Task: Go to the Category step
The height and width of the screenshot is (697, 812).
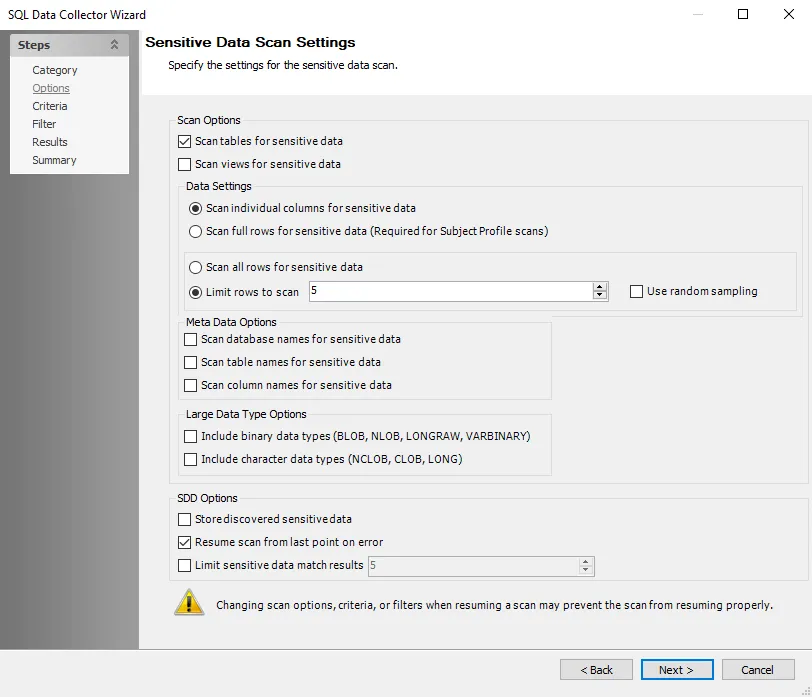Action: (x=54, y=70)
